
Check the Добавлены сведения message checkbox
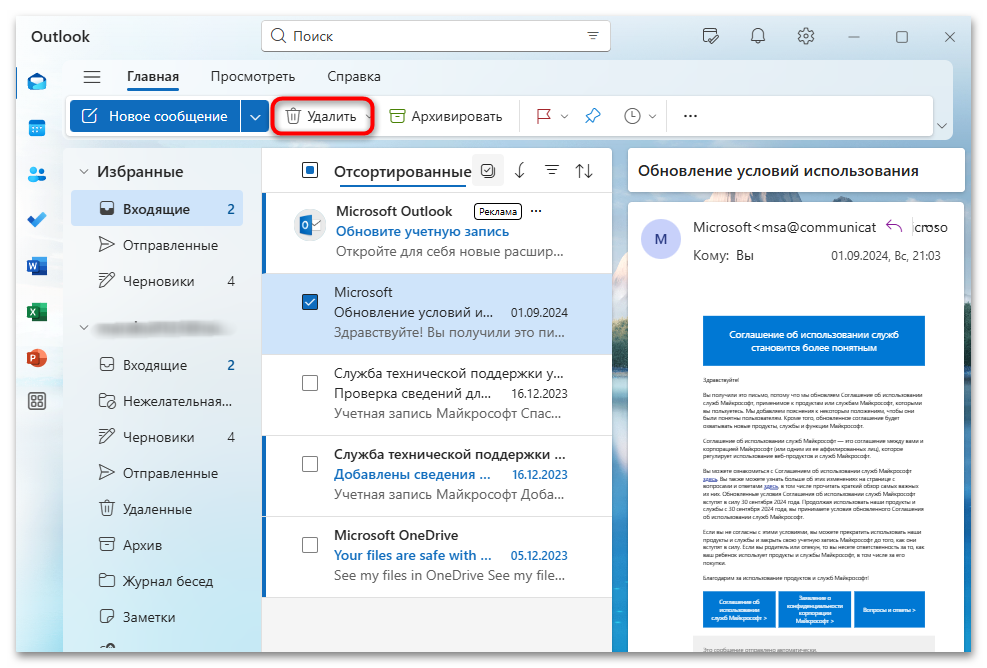pyautogui.click(x=310, y=464)
